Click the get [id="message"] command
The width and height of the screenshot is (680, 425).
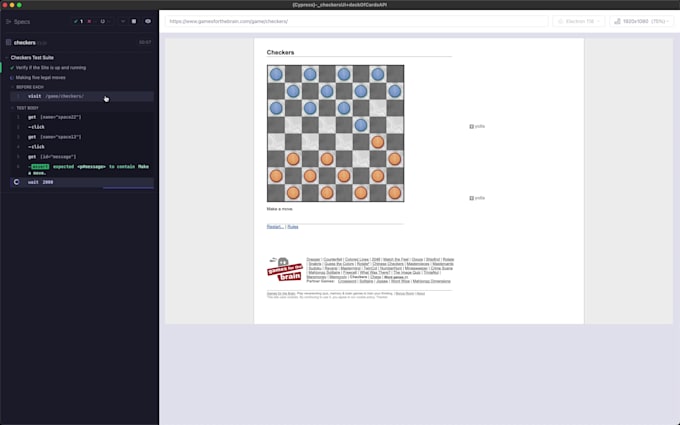coord(82,157)
